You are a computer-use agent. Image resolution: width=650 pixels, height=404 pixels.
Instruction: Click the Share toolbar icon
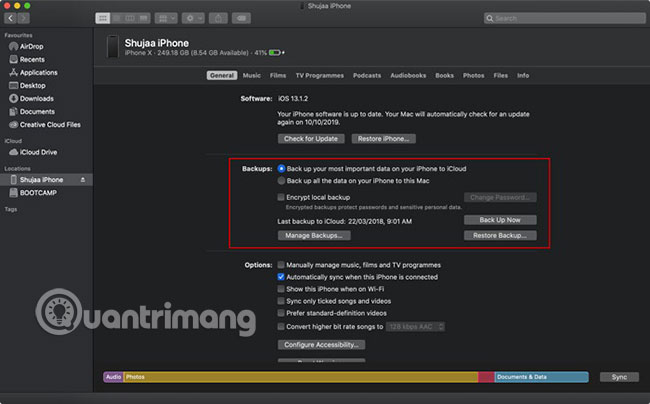pyautogui.click(x=218, y=18)
